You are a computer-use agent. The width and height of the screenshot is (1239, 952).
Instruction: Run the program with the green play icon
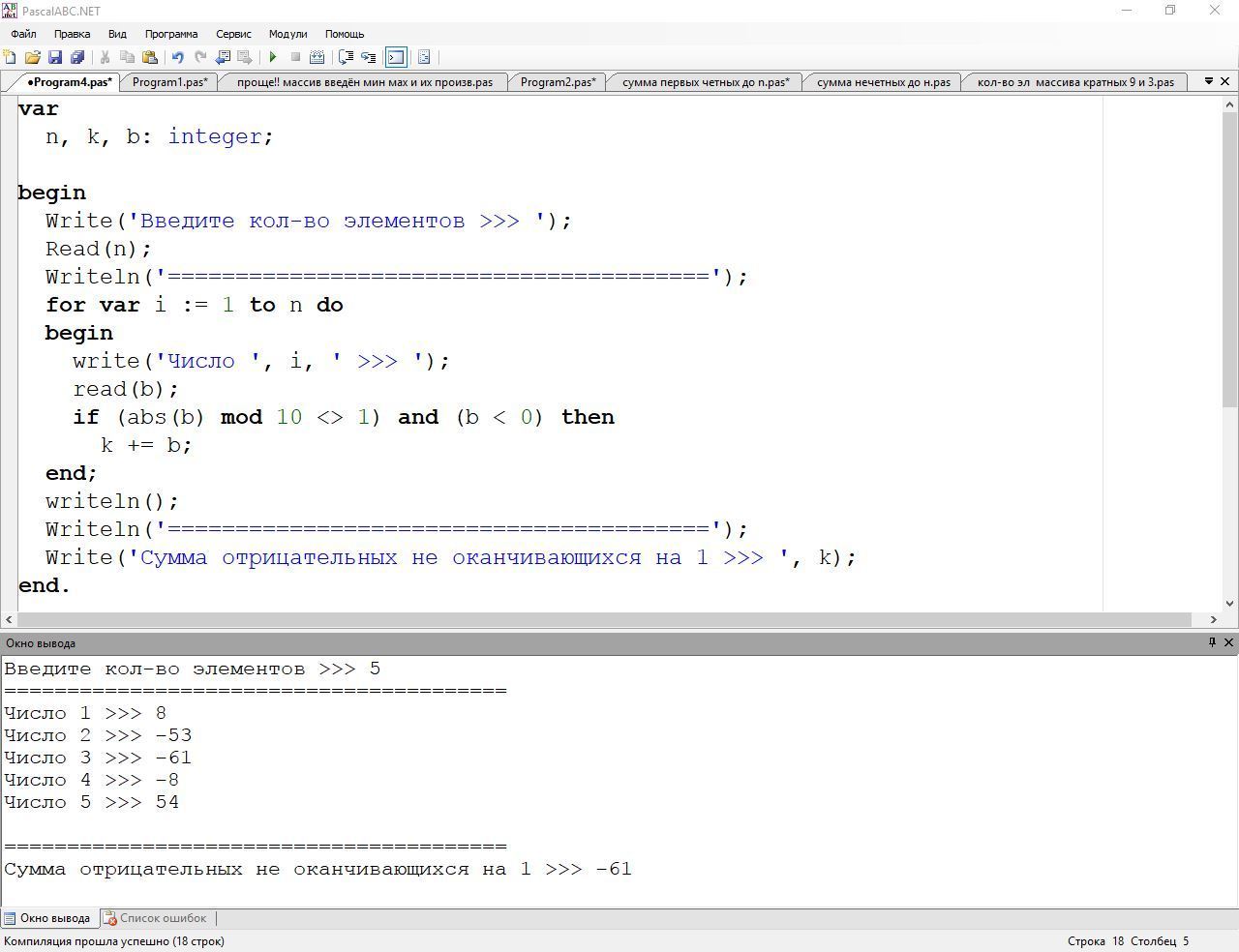tap(273, 57)
